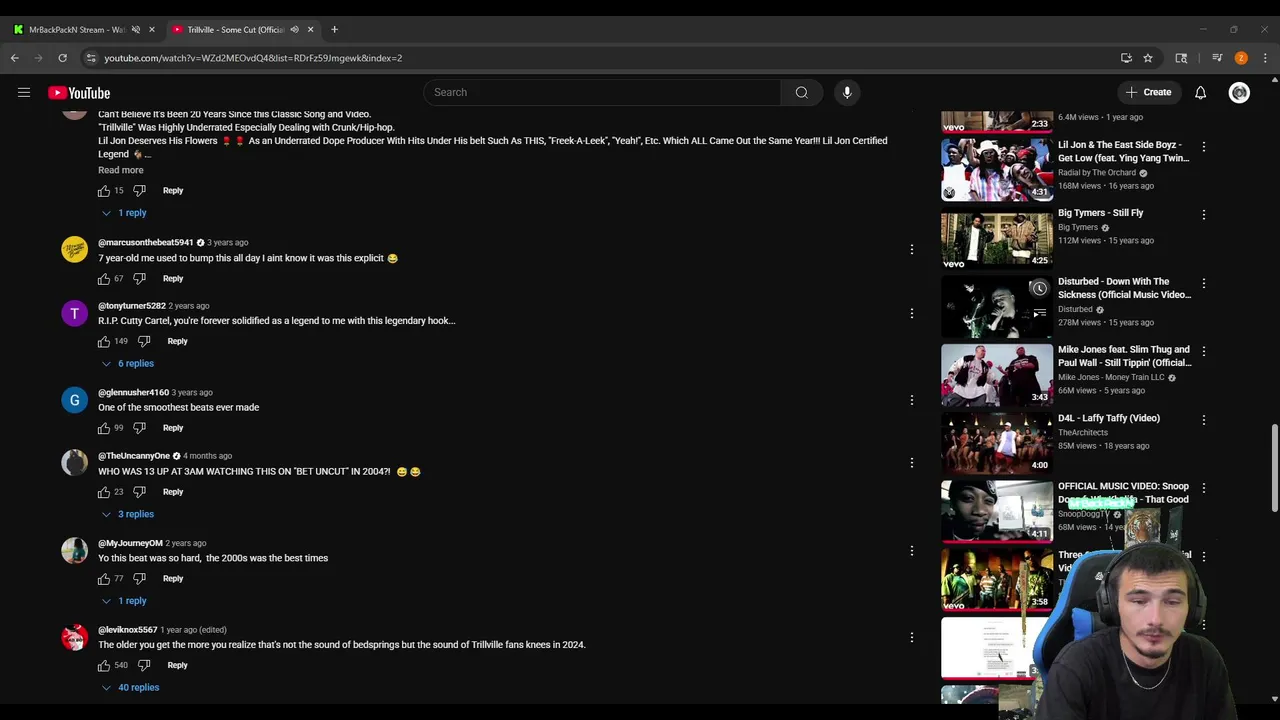Reply to the @tonyturner5282 comment

pyautogui.click(x=177, y=342)
